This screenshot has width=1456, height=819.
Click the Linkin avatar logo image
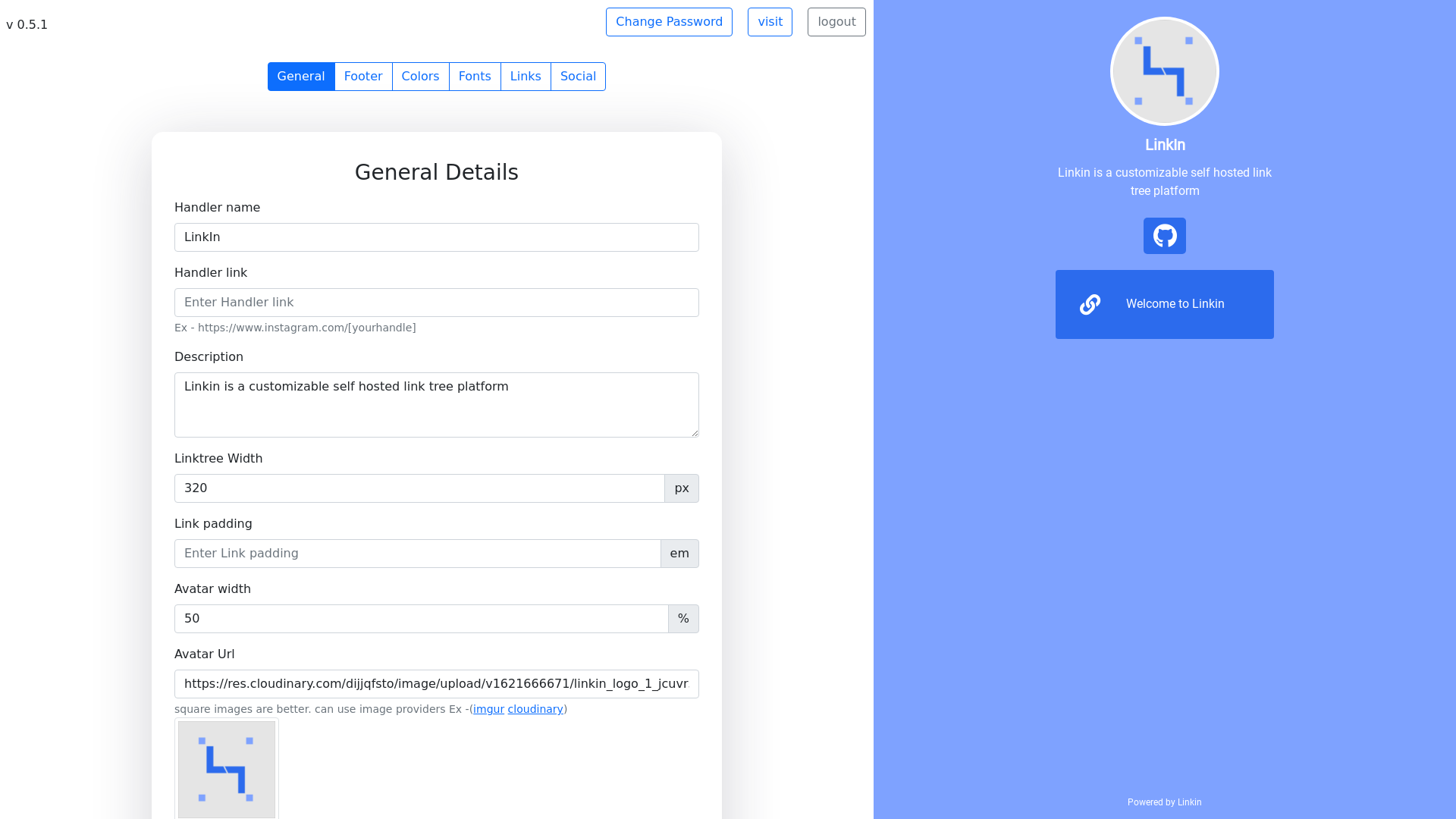1164,70
